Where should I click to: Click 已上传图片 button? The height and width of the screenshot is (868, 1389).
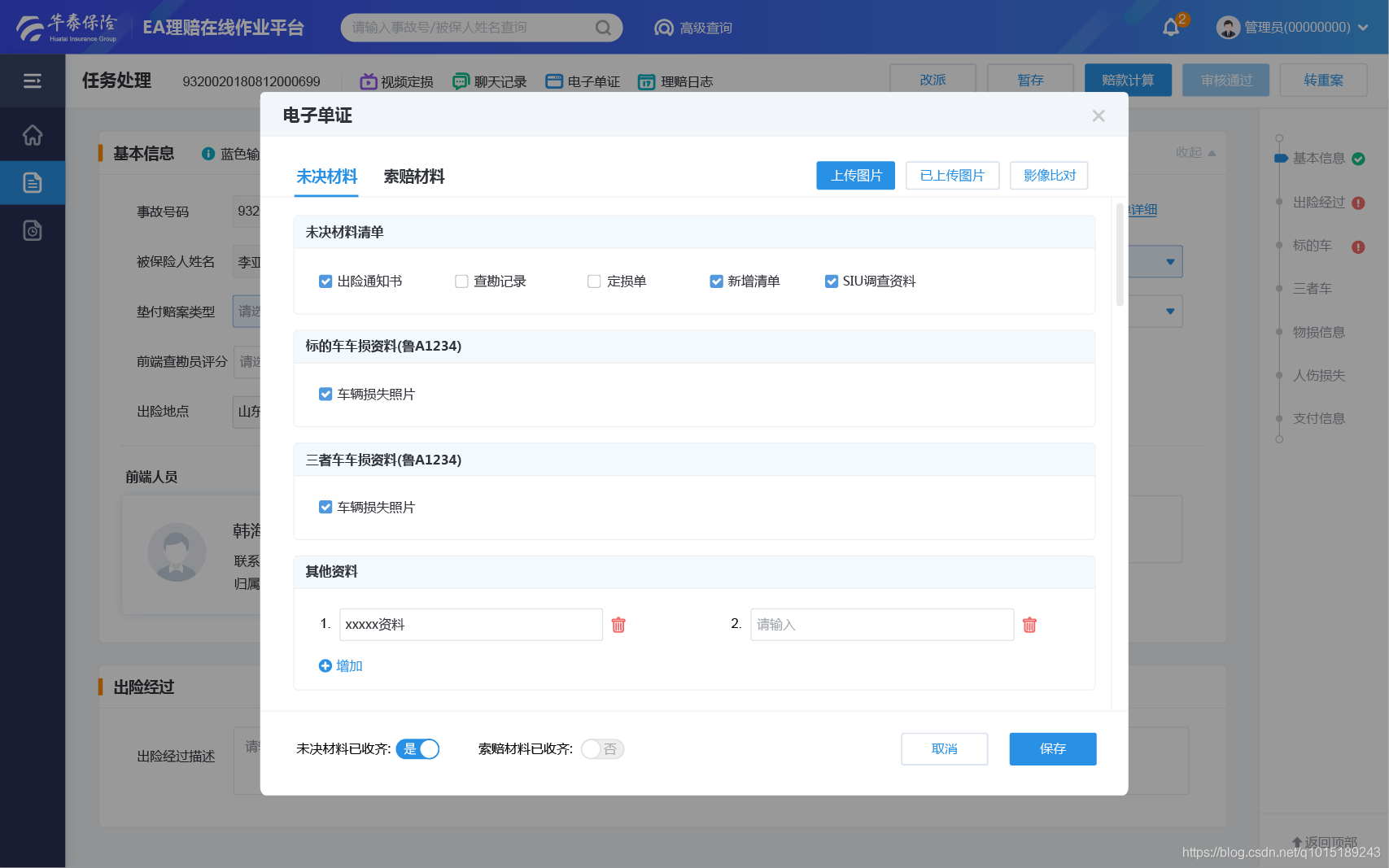(x=952, y=176)
